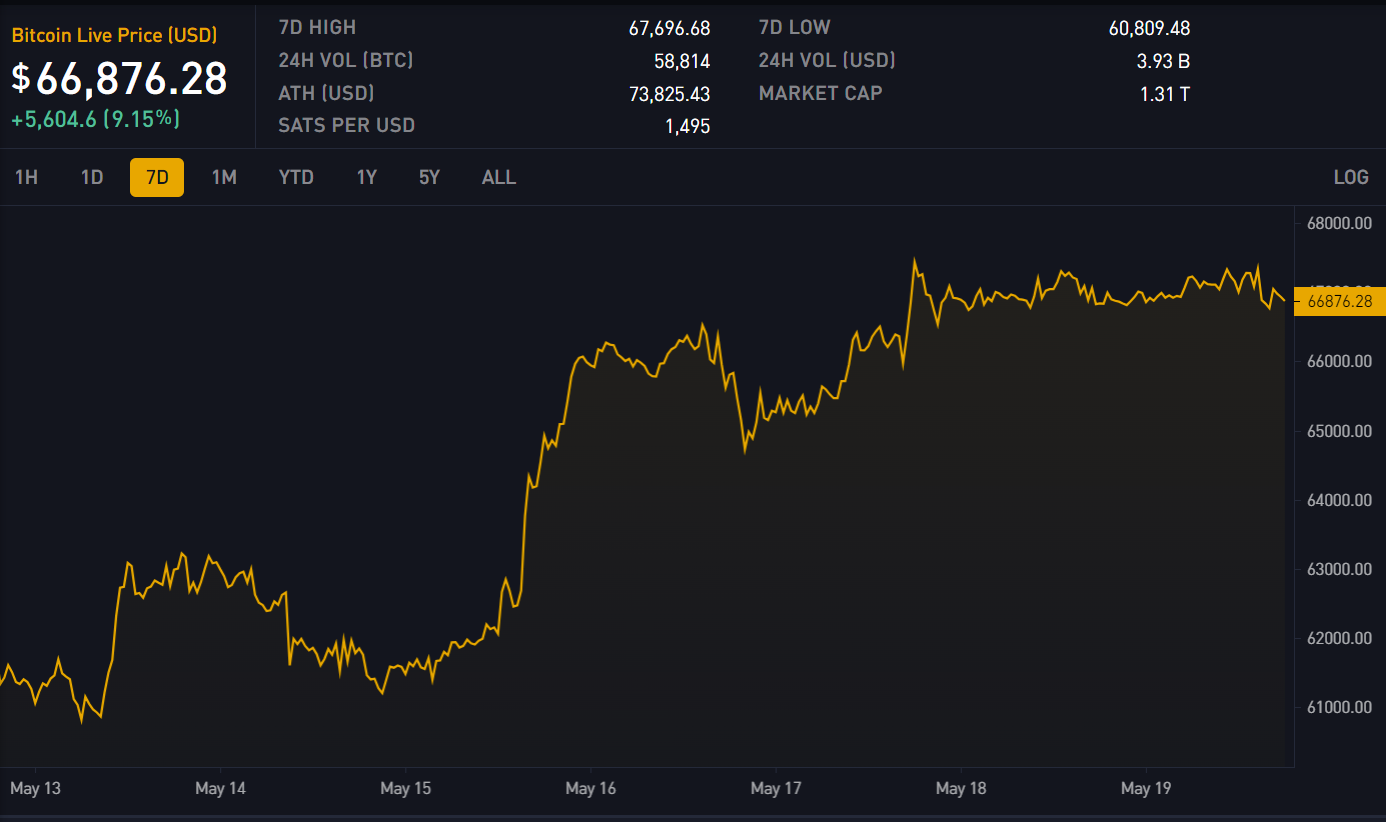Click the ATH (USD) label
The width and height of the screenshot is (1386, 822).
click(x=326, y=93)
